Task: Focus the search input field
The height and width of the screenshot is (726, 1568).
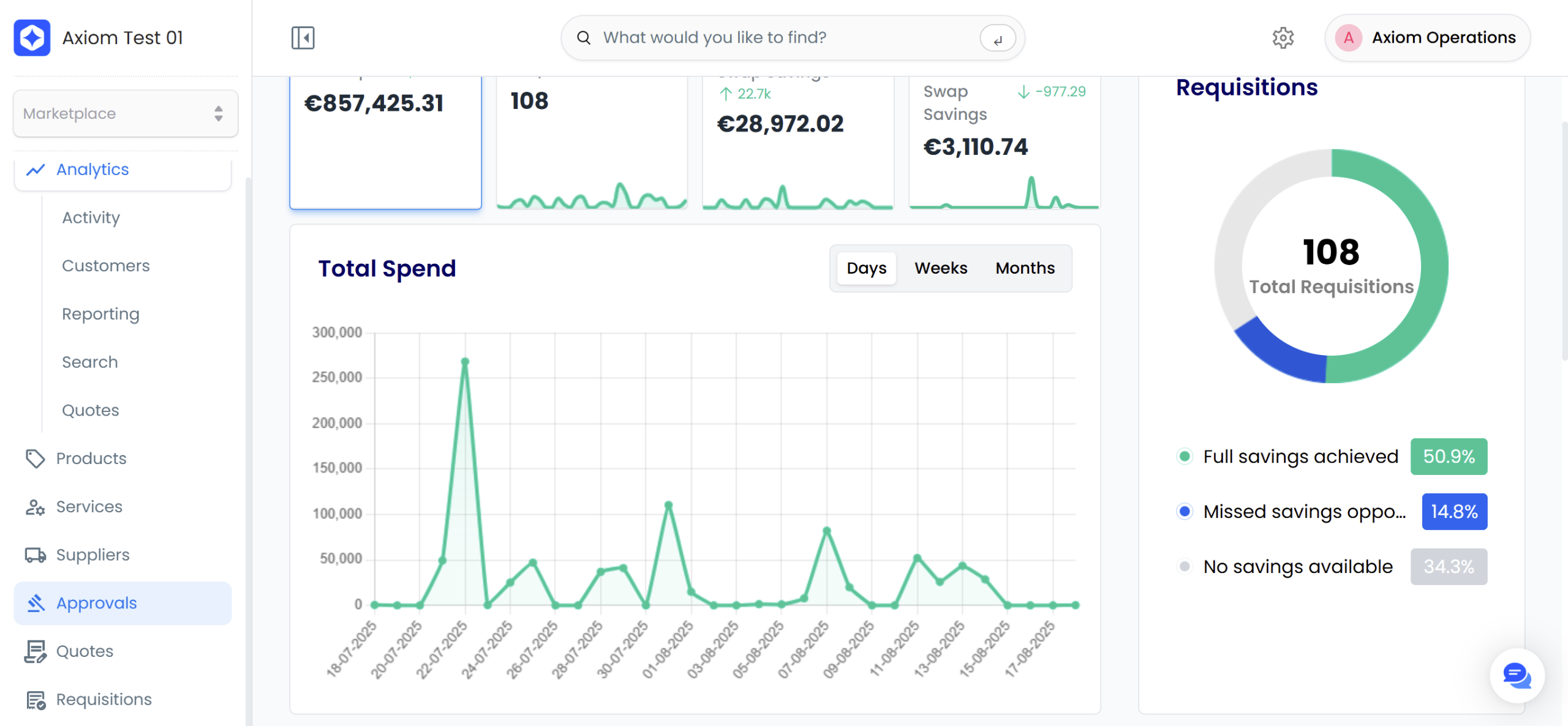Action: pos(784,38)
